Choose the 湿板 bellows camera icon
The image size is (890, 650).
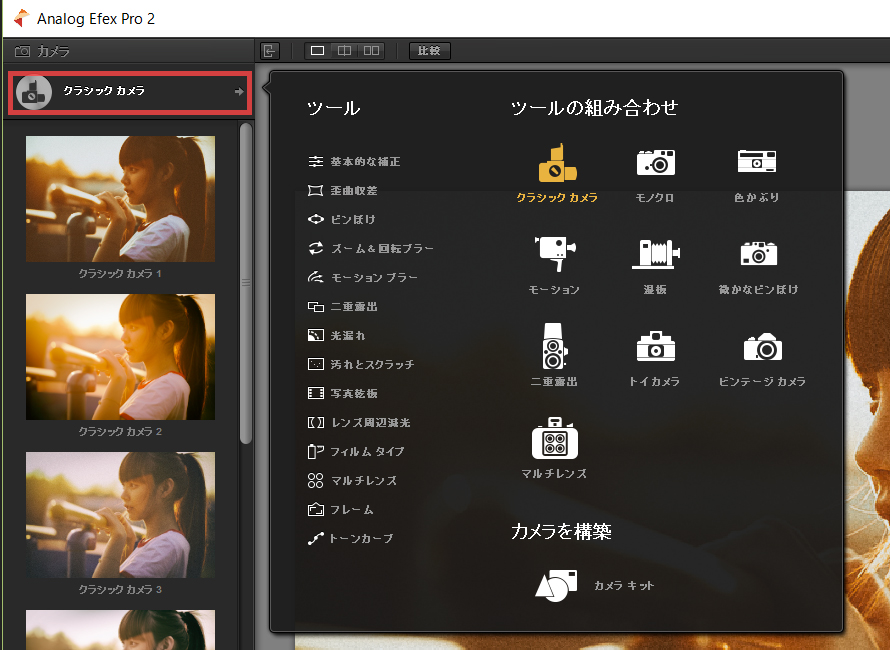[656, 254]
